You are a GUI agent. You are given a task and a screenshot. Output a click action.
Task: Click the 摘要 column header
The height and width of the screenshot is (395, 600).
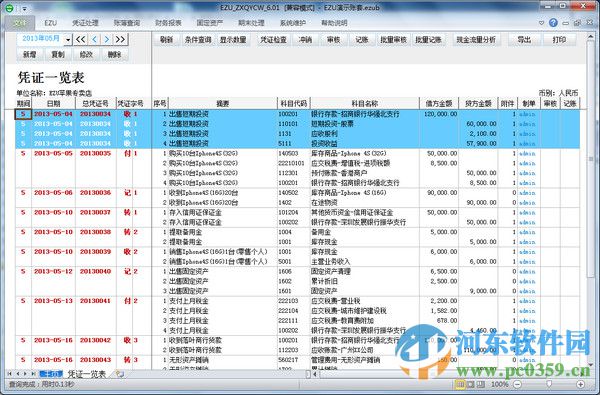click(223, 103)
